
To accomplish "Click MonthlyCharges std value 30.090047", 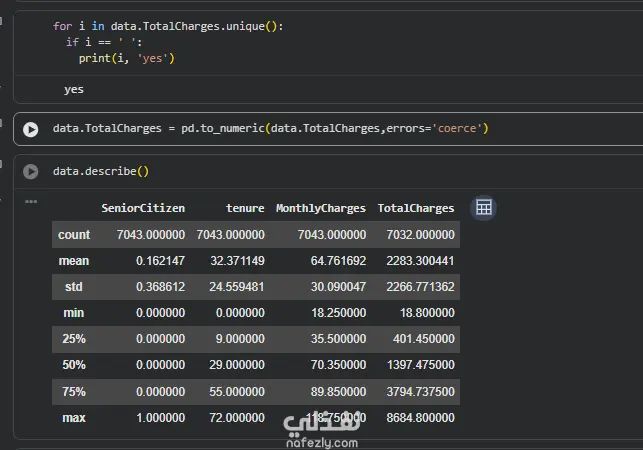I will (x=338, y=287).
